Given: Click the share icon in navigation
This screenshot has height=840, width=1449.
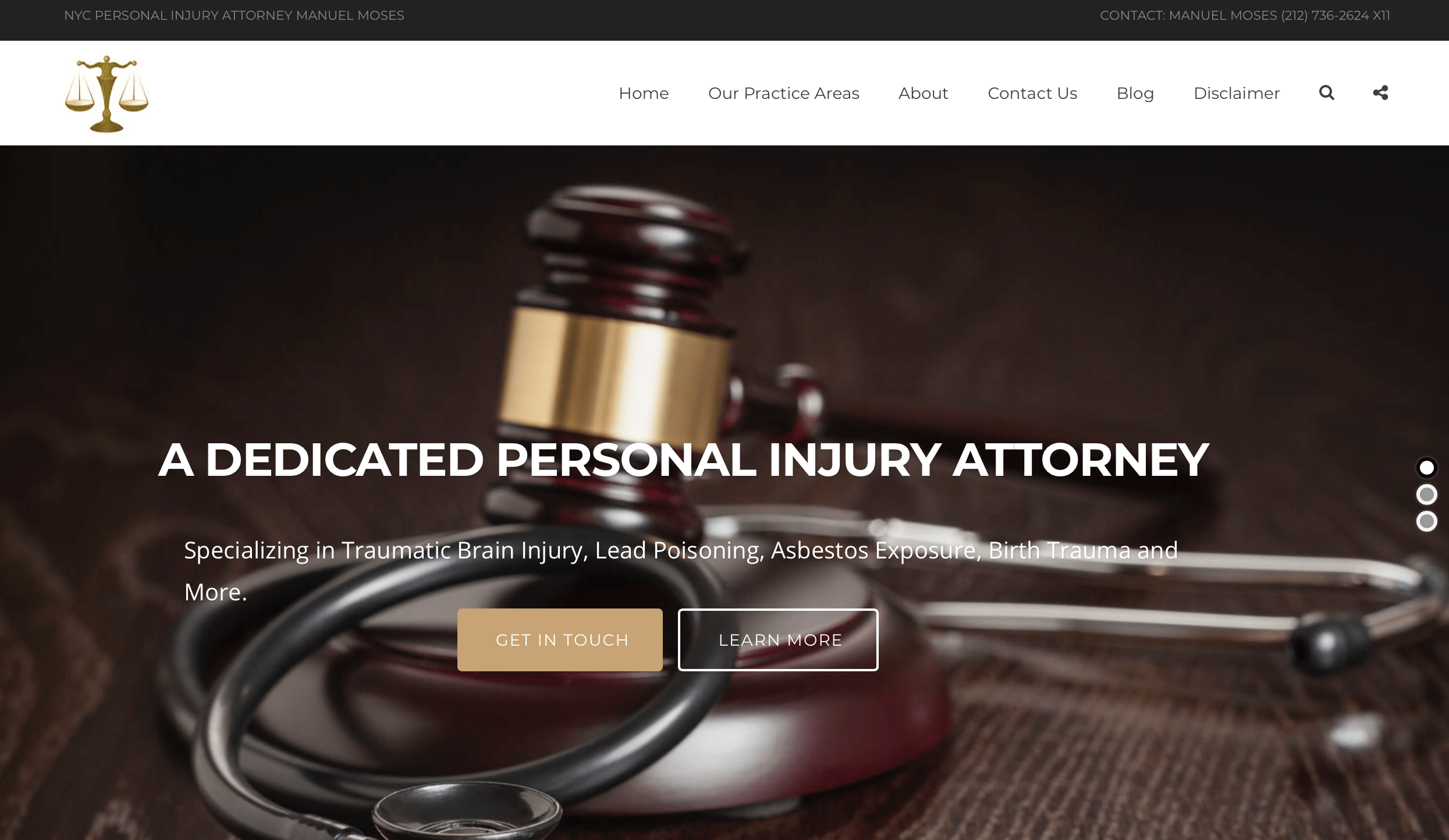Looking at the screenshot, I should pos(1380,92).
